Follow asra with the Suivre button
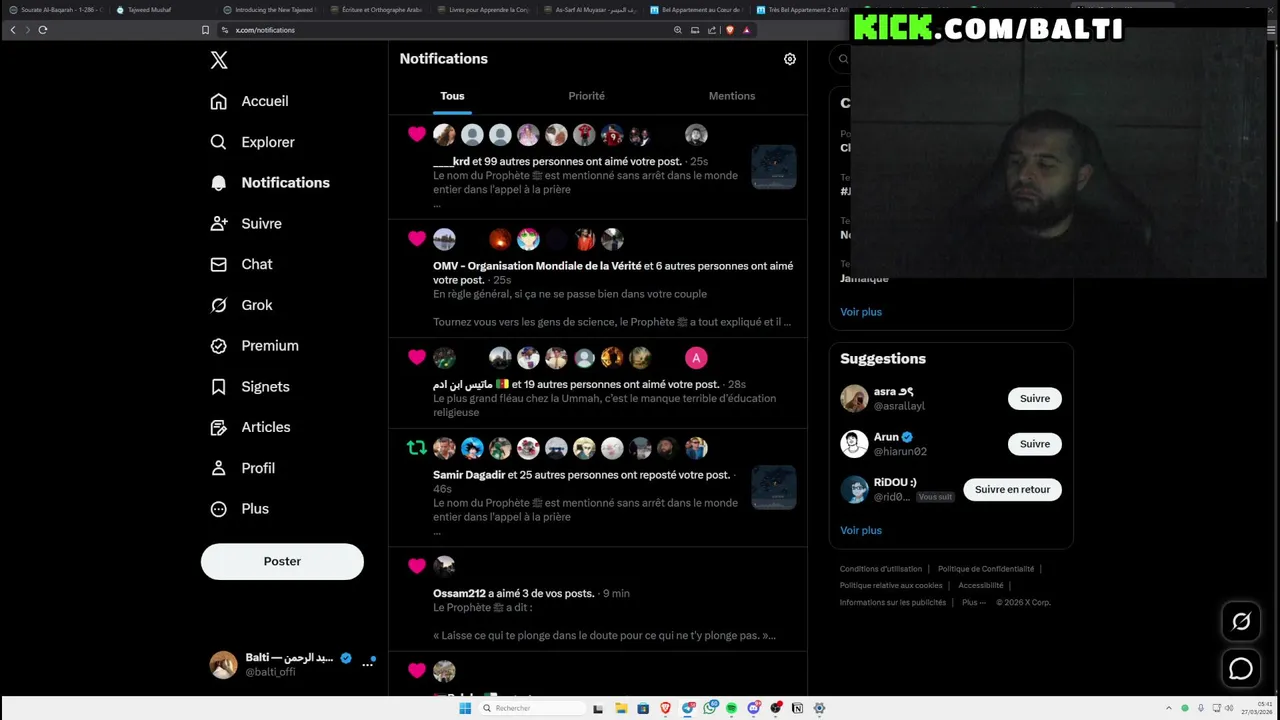Image resolution: width=1280 pixels, height=720 pixels. [1035, 398]
